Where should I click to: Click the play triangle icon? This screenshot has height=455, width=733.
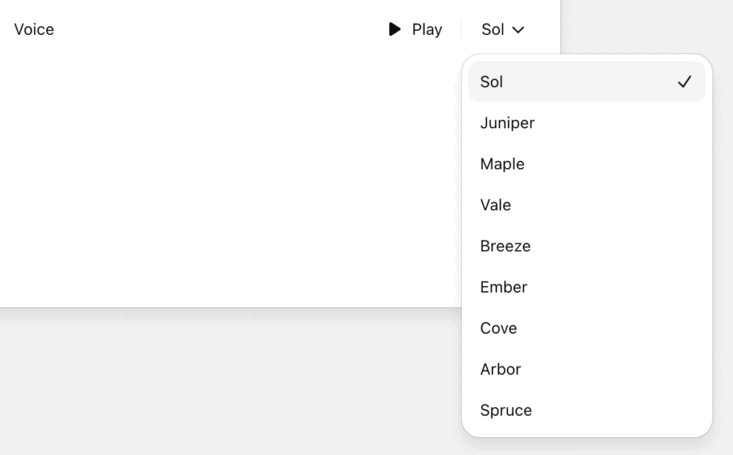[395, 29]
